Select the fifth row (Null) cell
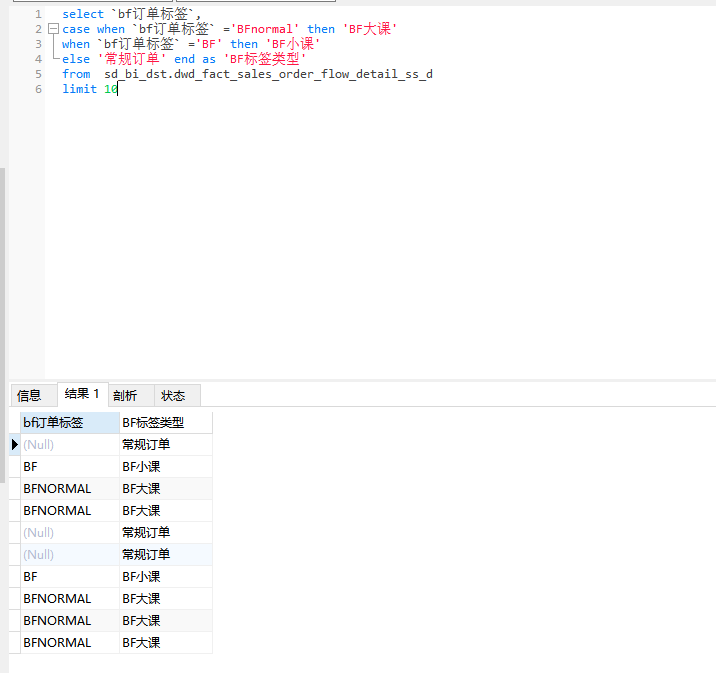This screenshot has height=673, width=716. (70, 532)
